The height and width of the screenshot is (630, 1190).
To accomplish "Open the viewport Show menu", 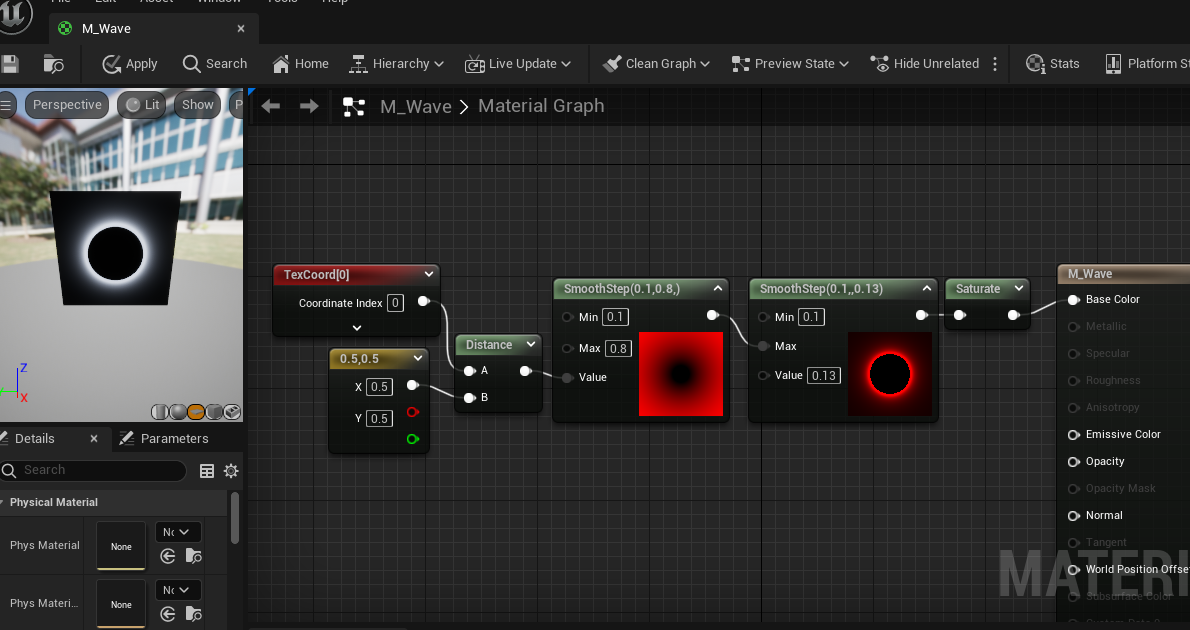I will click(x=197, y=105).
